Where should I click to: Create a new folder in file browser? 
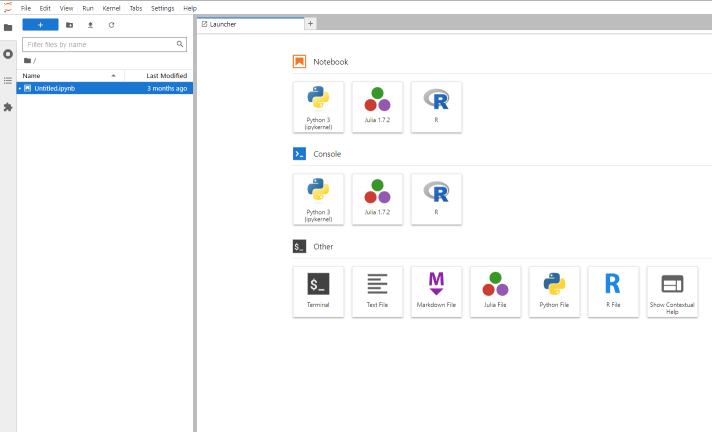[x=69, y=25]
